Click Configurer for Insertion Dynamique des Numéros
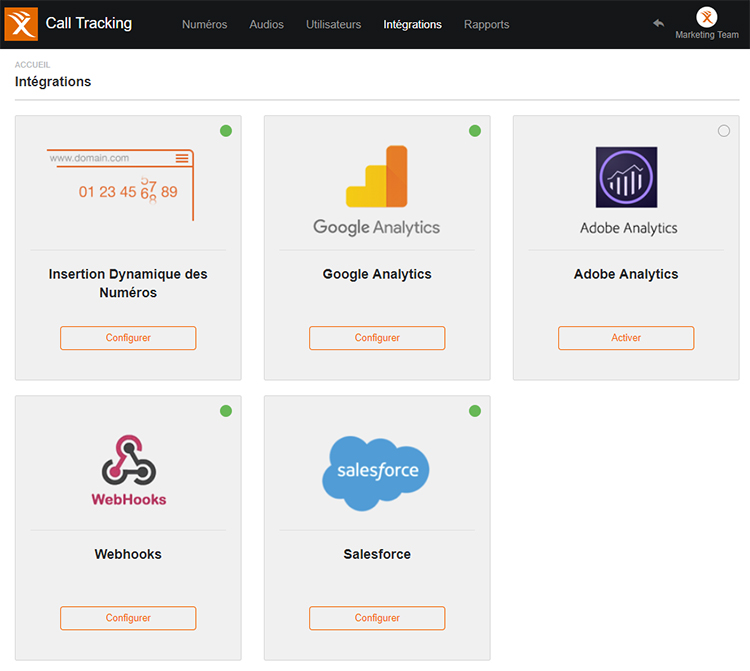The image size is (750, 671). 128,338
